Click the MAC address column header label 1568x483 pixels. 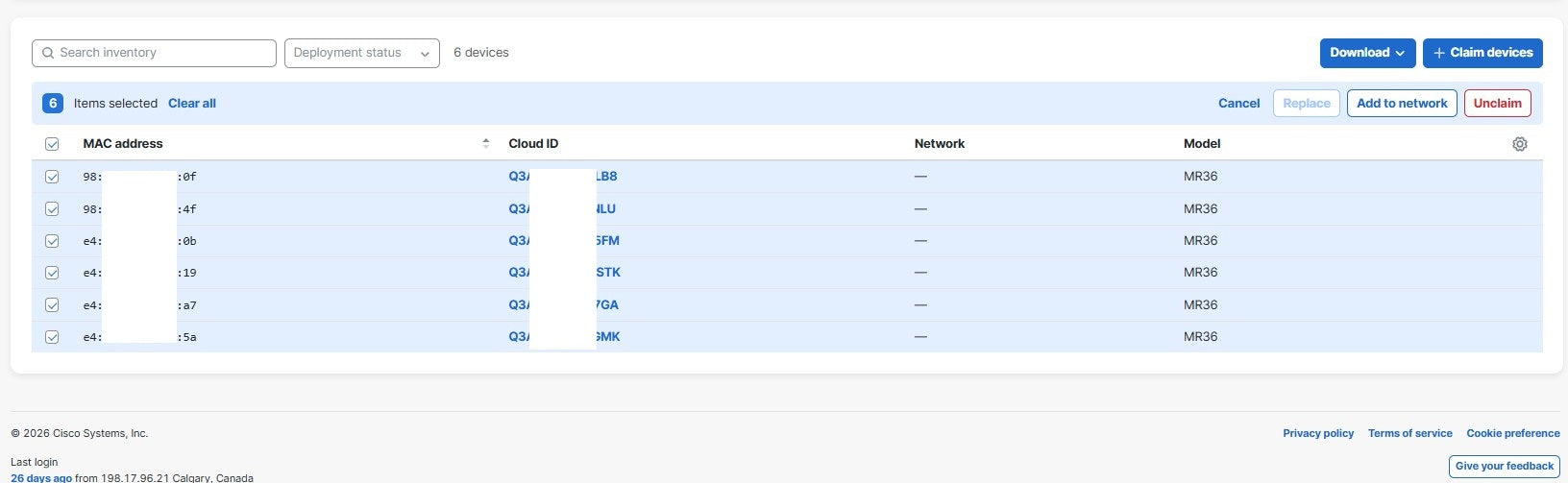[123, 143]
